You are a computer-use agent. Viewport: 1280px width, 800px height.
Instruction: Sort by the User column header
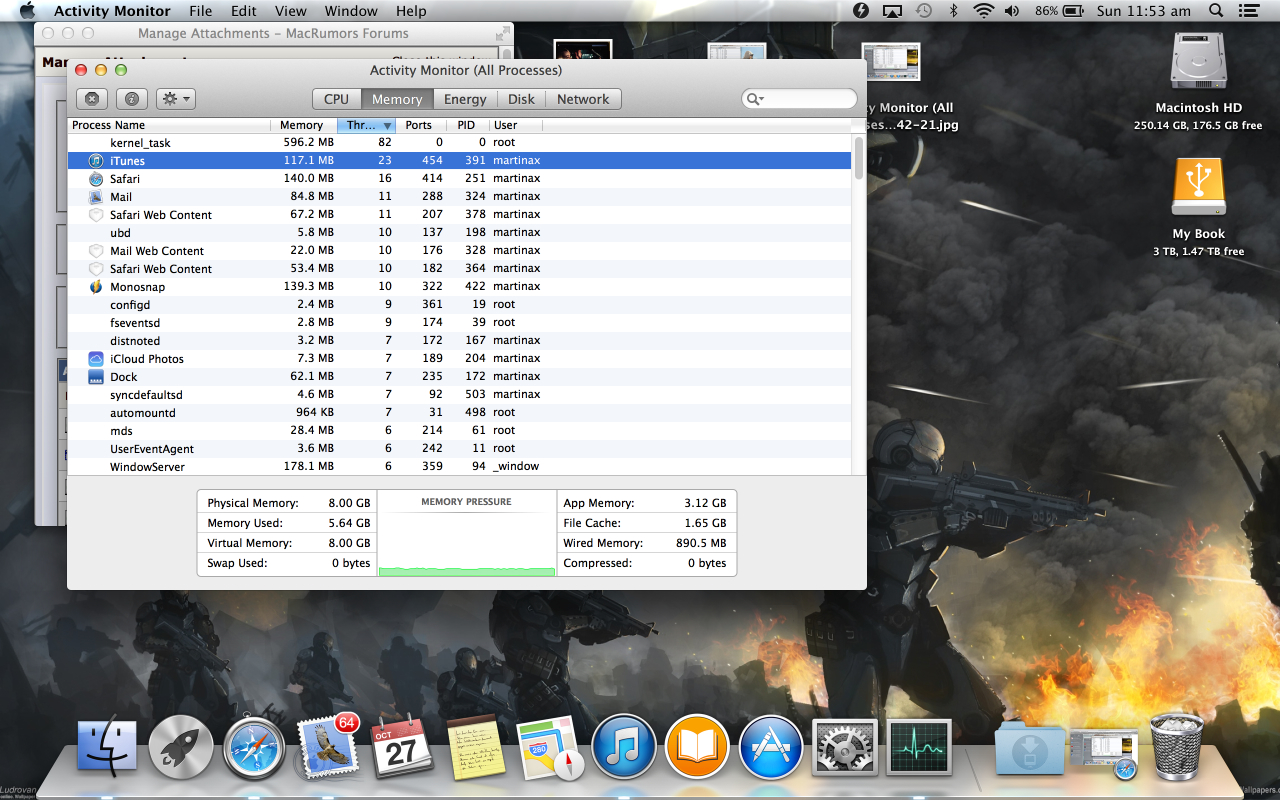point(516,125)
